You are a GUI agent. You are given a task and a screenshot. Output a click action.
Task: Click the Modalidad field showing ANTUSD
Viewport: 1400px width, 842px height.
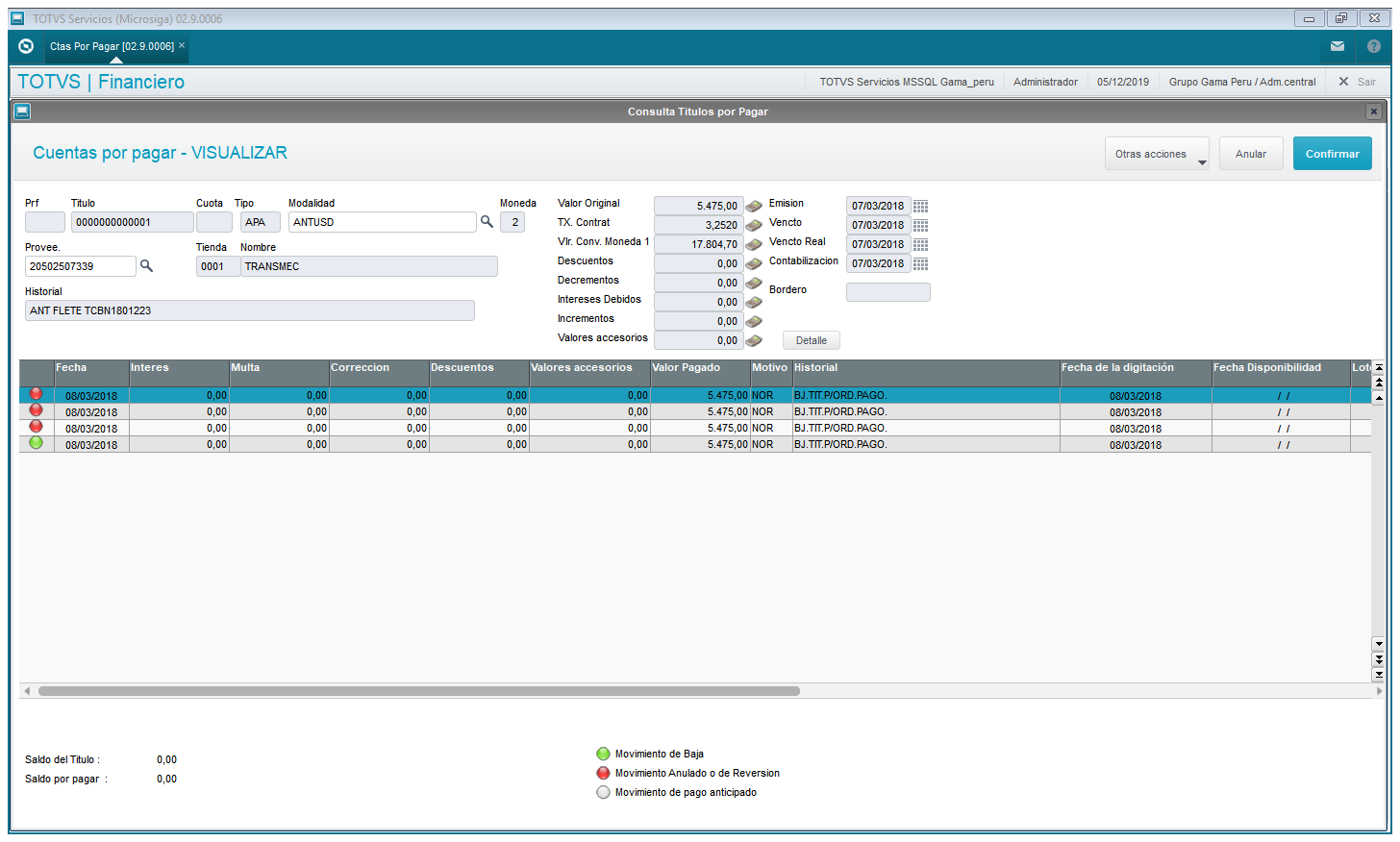tap(383, 222)
